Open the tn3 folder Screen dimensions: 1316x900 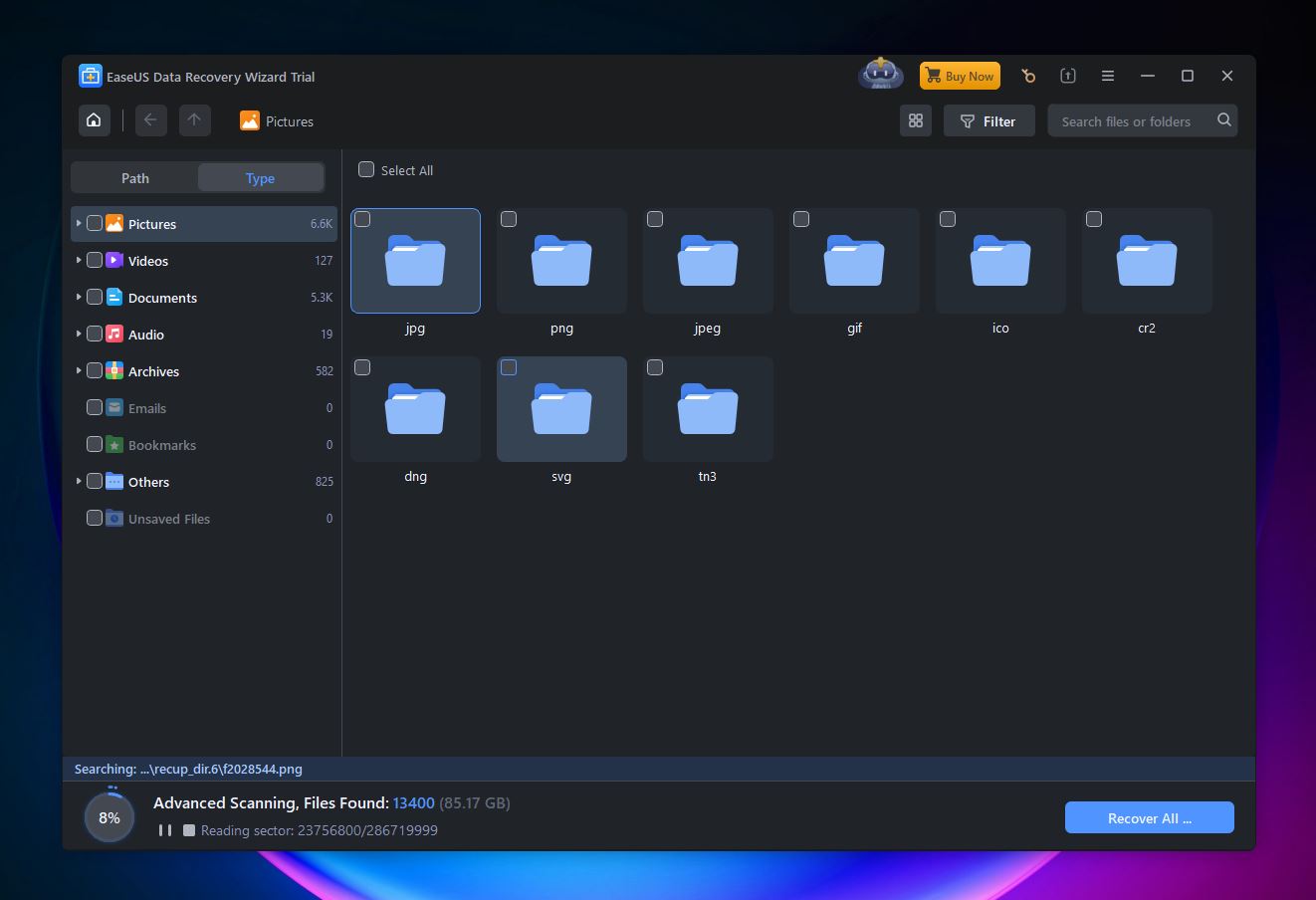pos(708,409)
